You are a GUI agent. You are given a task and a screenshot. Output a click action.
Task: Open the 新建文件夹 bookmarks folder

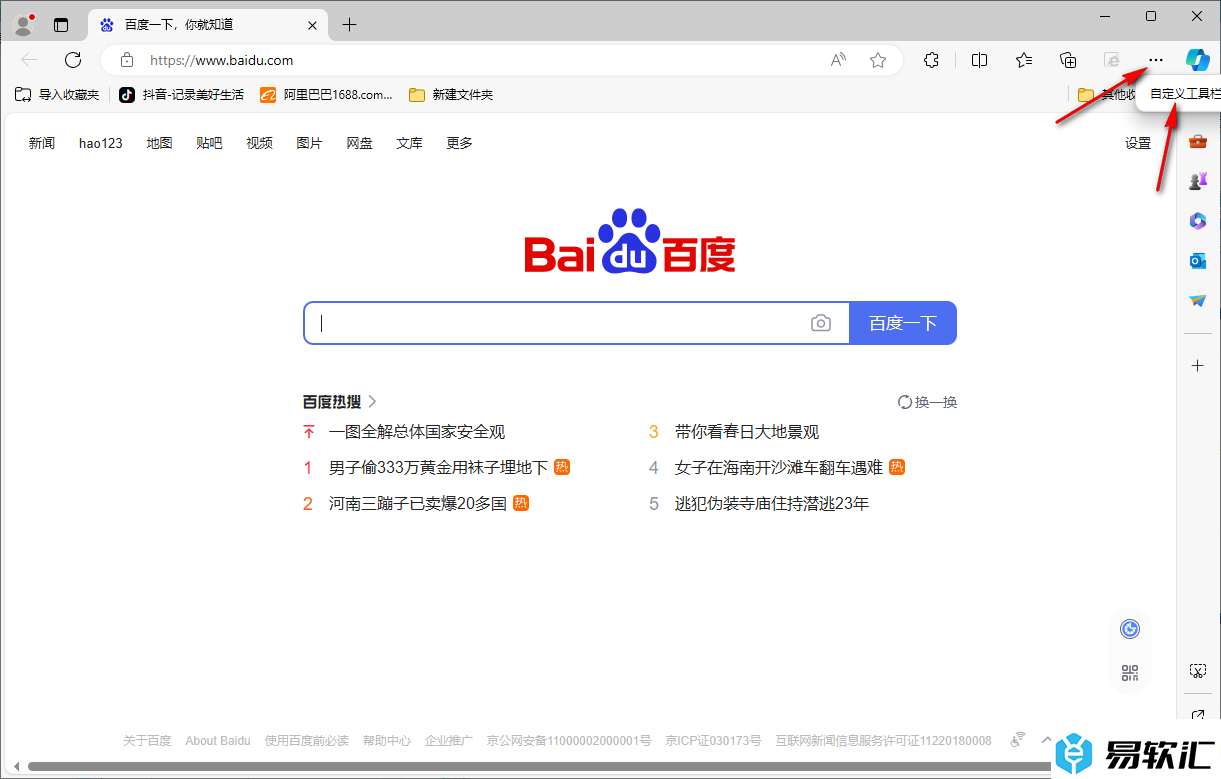tap(451, 95)
